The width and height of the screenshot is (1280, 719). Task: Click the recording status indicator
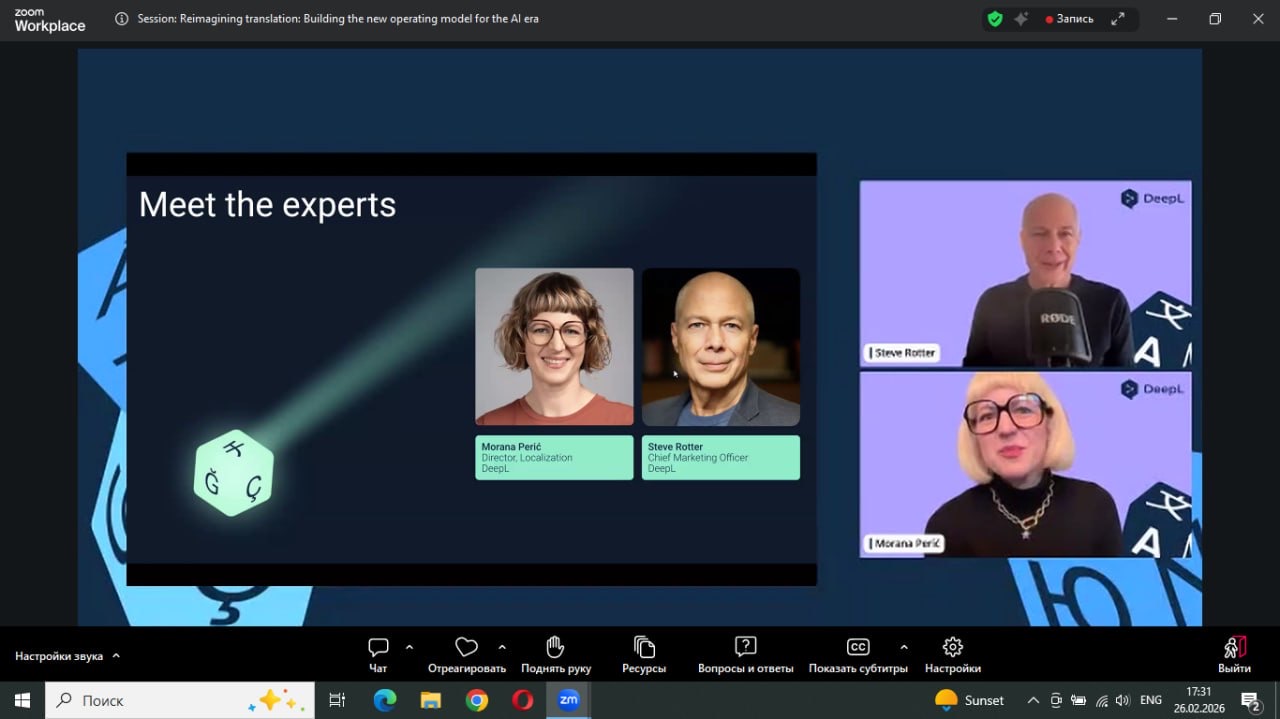coord(1069,19)
